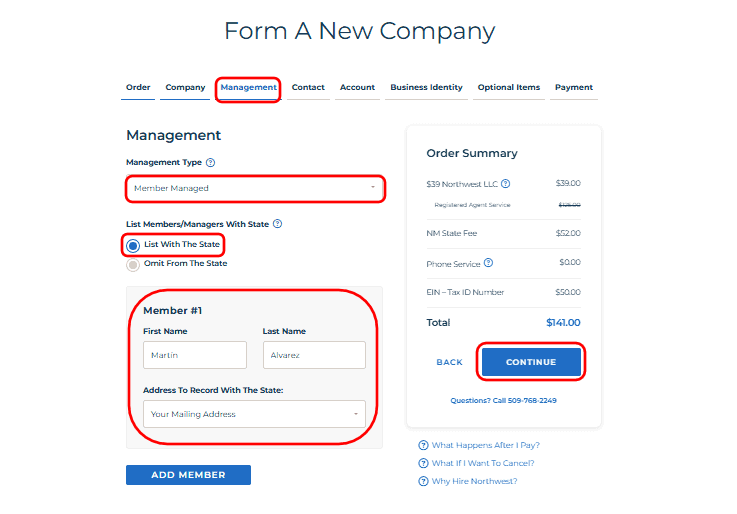This screenshot has height=514, width=737.
Task: Go to the Business Identity tab
Action: [x=426, y=88]
